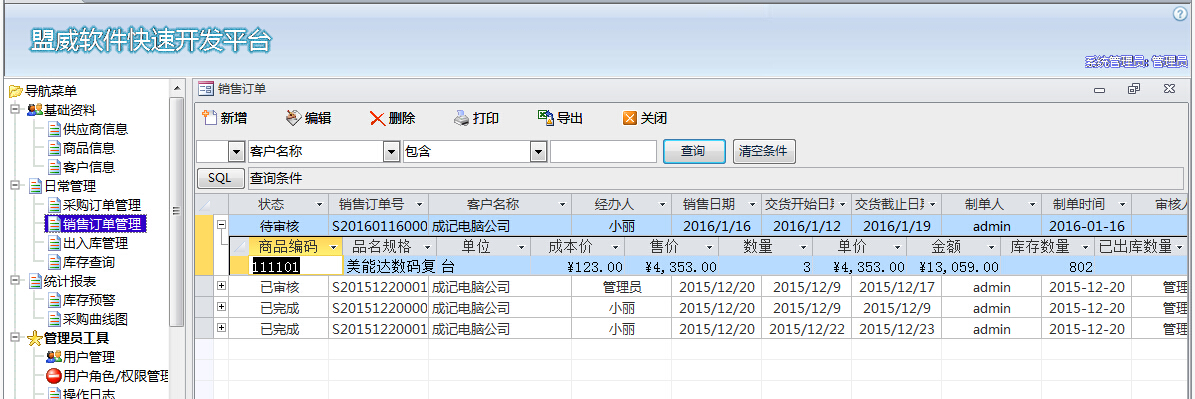This screenshot has width=1195, height=399.
Task: Open 客户信息 in the navigation tree
Action: pos(89,167)
